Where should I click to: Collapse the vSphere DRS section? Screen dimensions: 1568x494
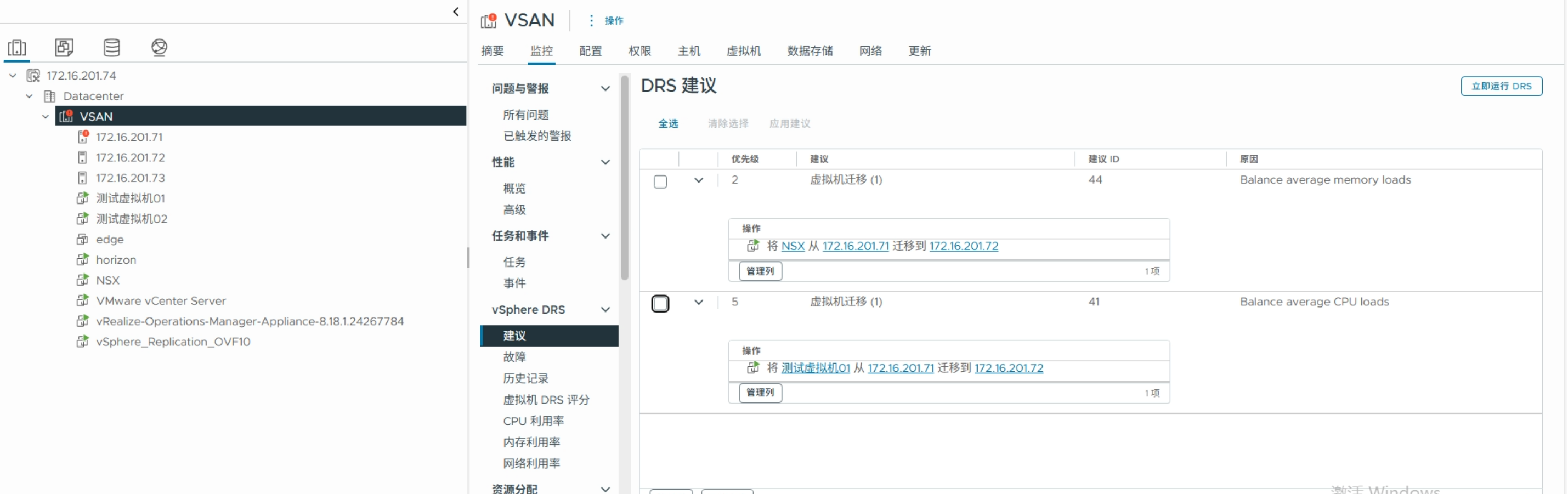coord(605,310)
